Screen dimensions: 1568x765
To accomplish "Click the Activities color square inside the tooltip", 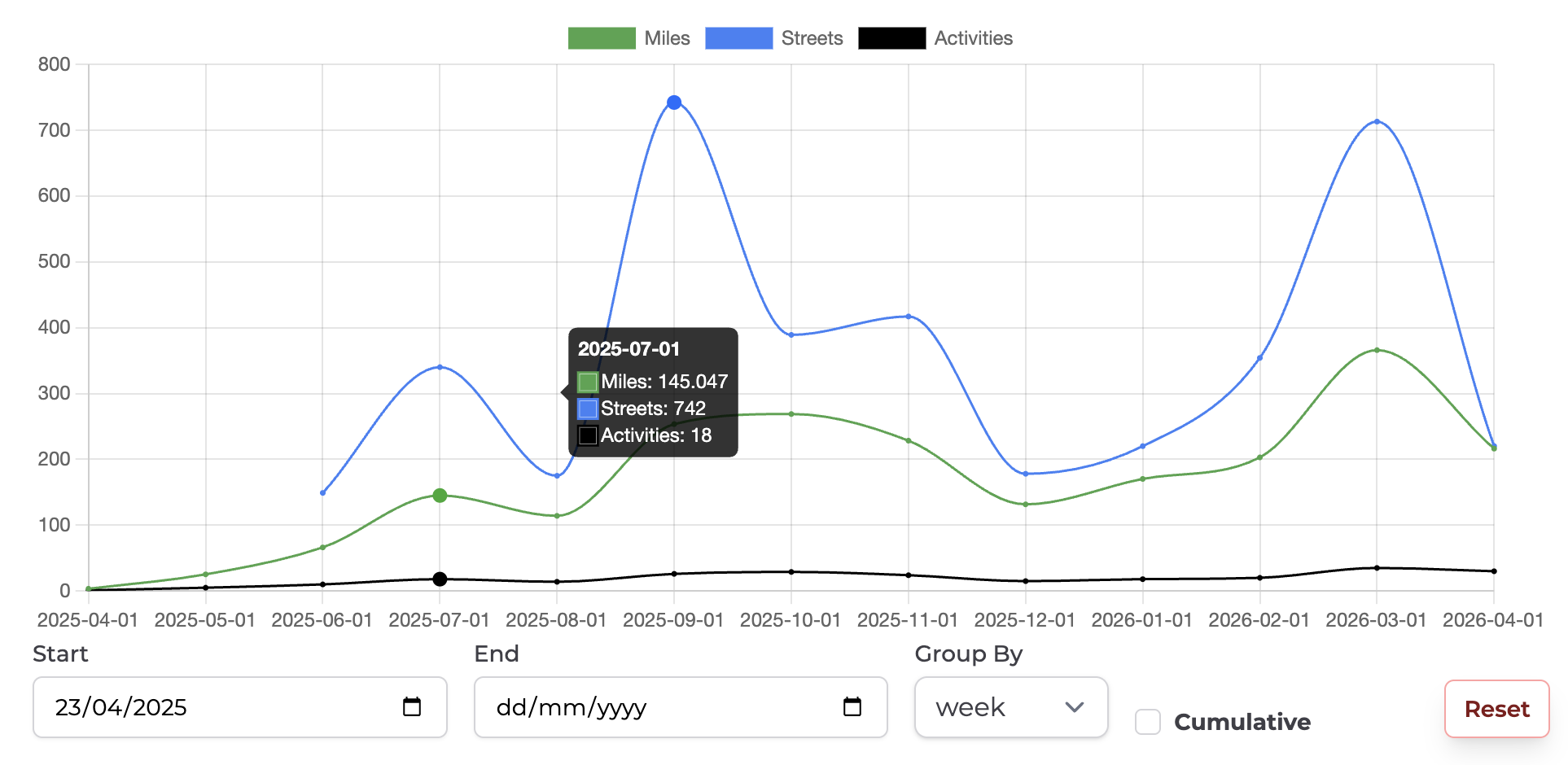I will pyautogui.click(x=589, y=435).
